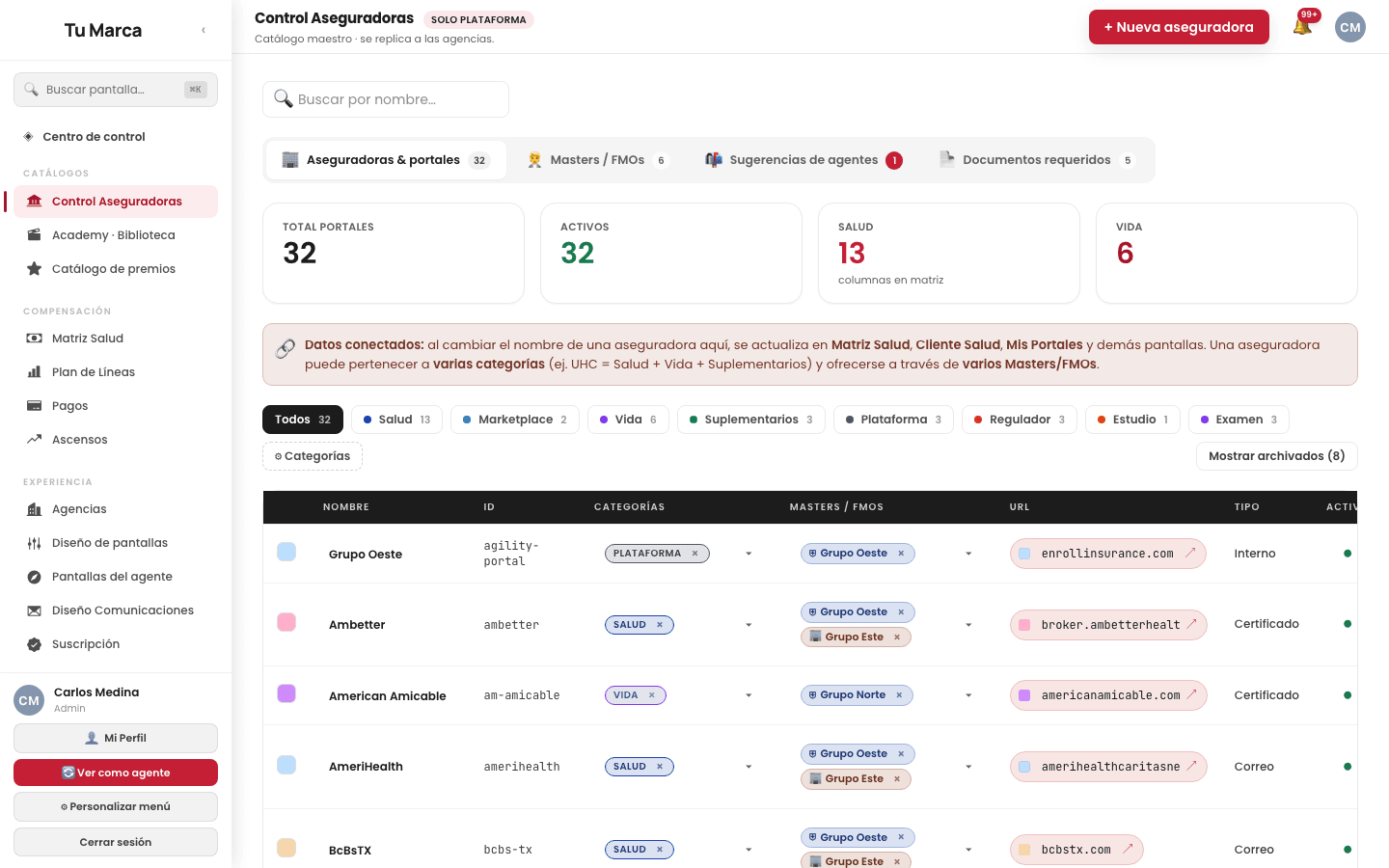Pick the pink color swatch for Ambetter

coord(286,622)
